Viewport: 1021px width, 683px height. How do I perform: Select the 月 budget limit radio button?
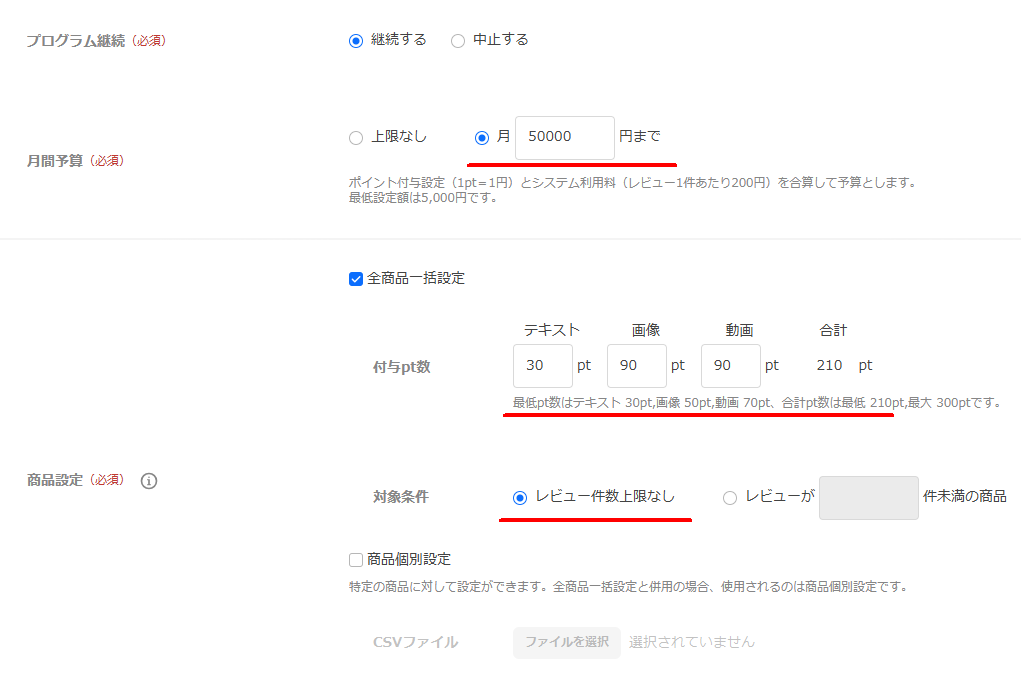[482, 138]
